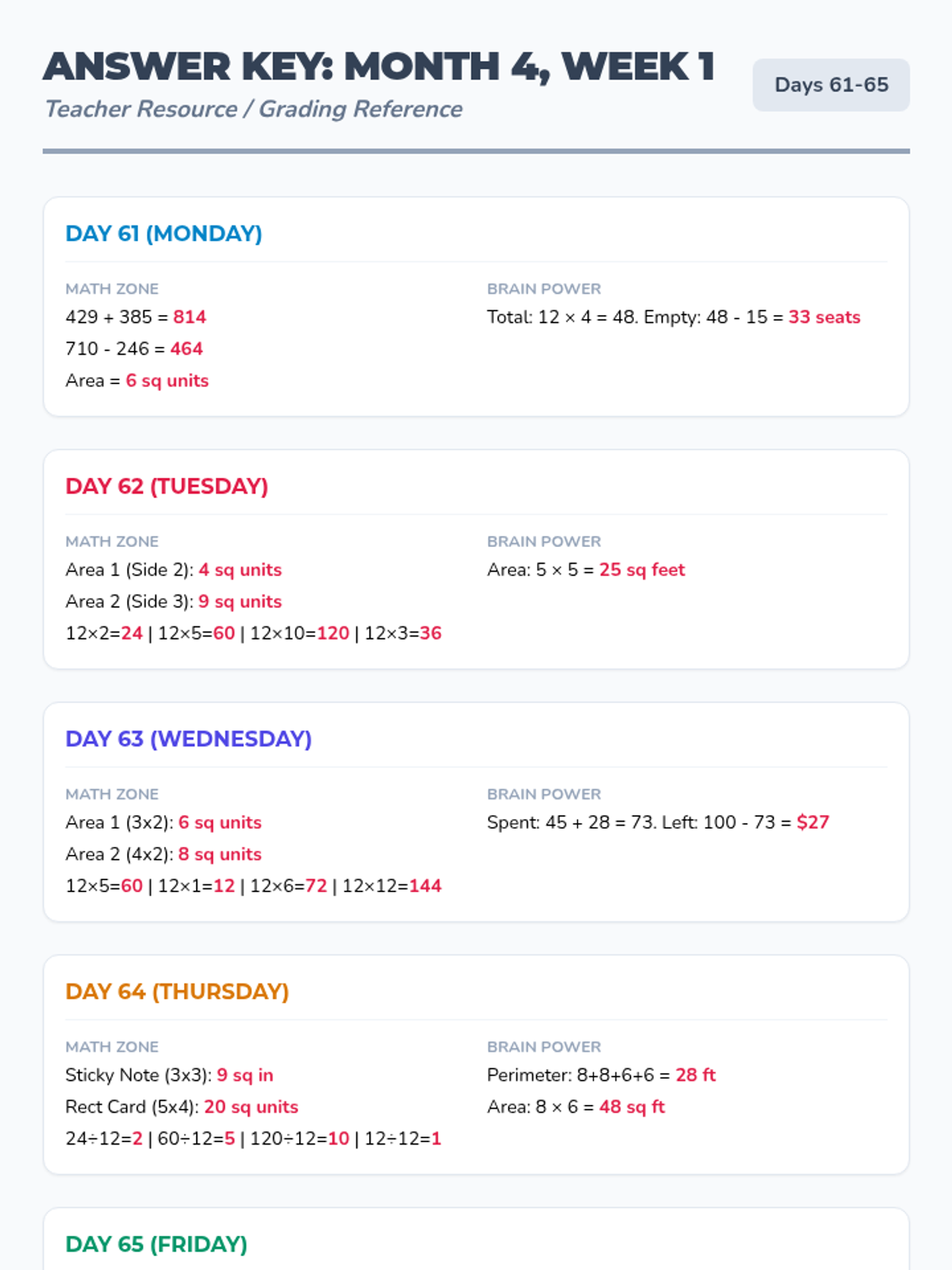Image resolution: width=952 pixels, height=1270 pixels.
Task: Click the Day 62 (Tuesday) heading
Action: coord(167,486)
